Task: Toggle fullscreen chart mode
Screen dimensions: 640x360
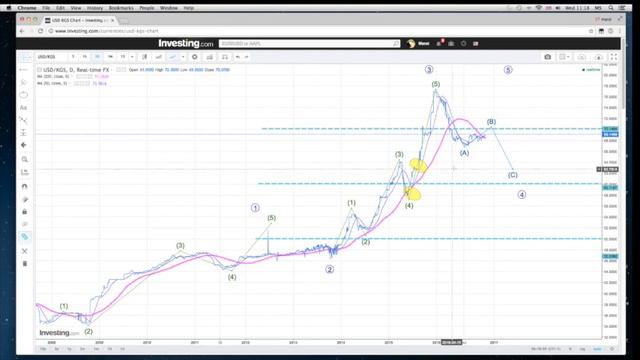Action: tap(614, 57)
